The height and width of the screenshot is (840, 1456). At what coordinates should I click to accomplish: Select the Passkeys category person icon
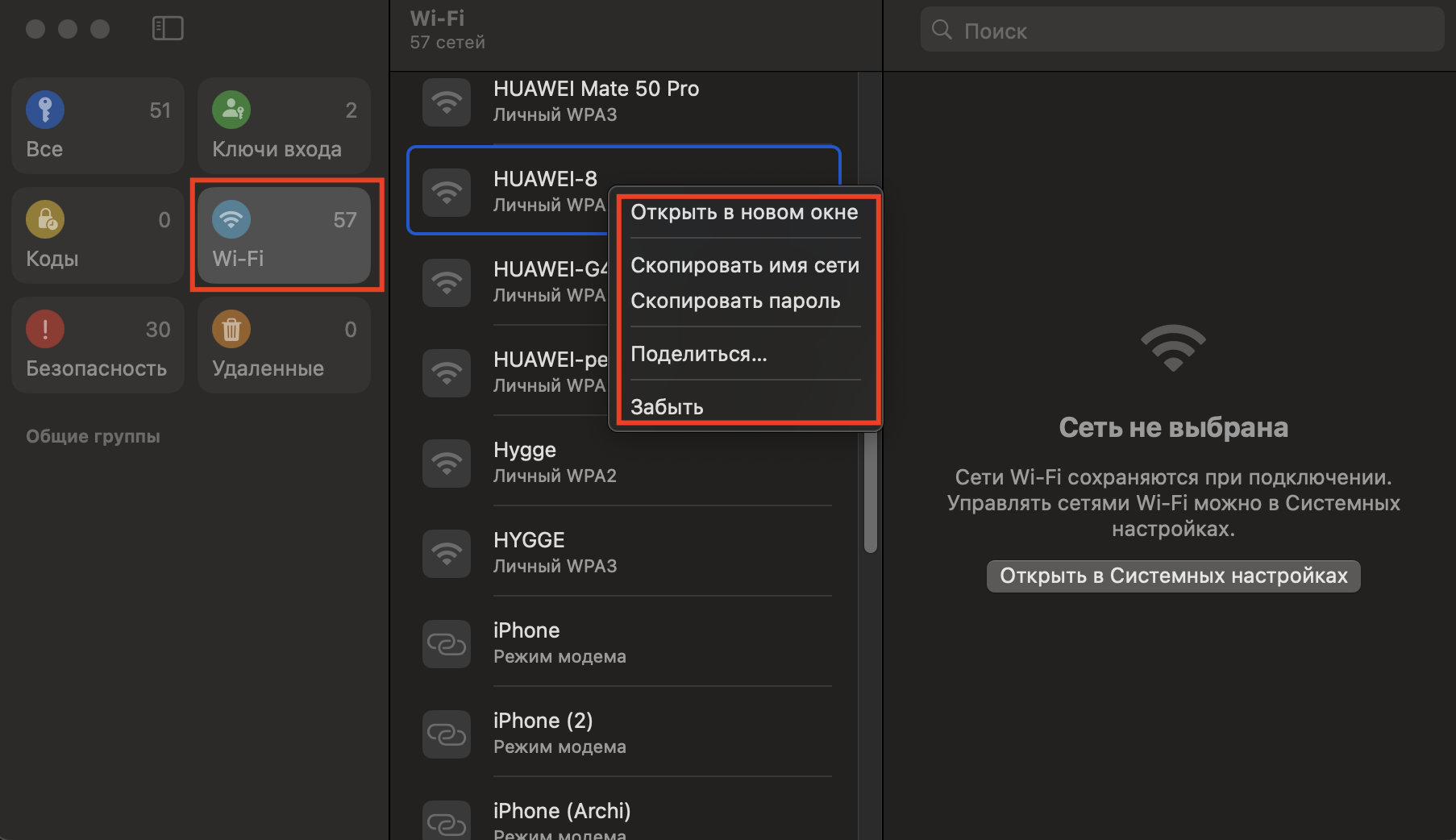[x=231, y=110]
